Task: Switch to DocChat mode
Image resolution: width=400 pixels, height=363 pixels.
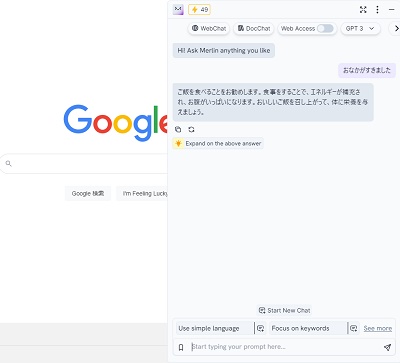Action: 254,29
